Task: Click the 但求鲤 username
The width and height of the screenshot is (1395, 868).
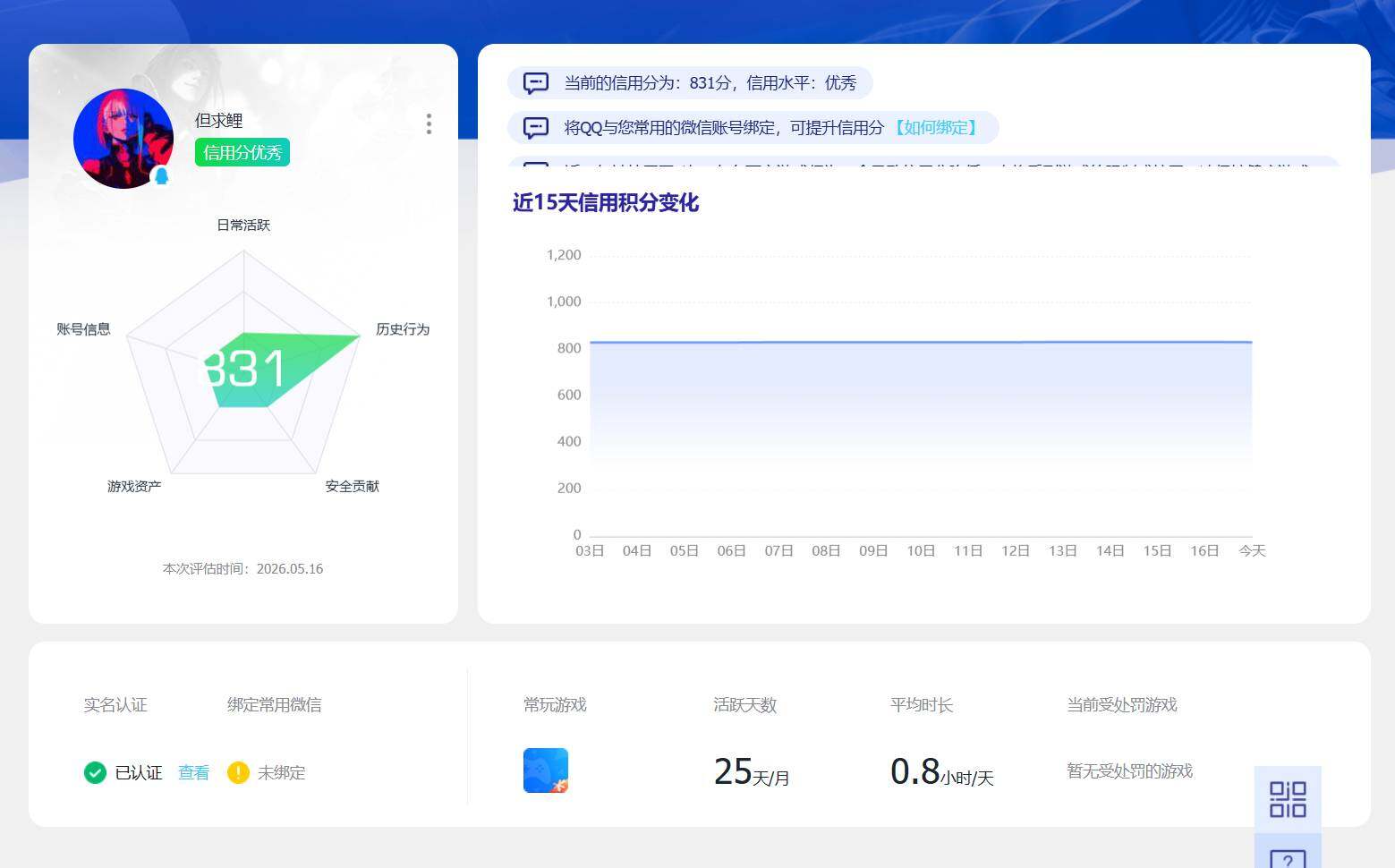Action: [x=219, y=120]
